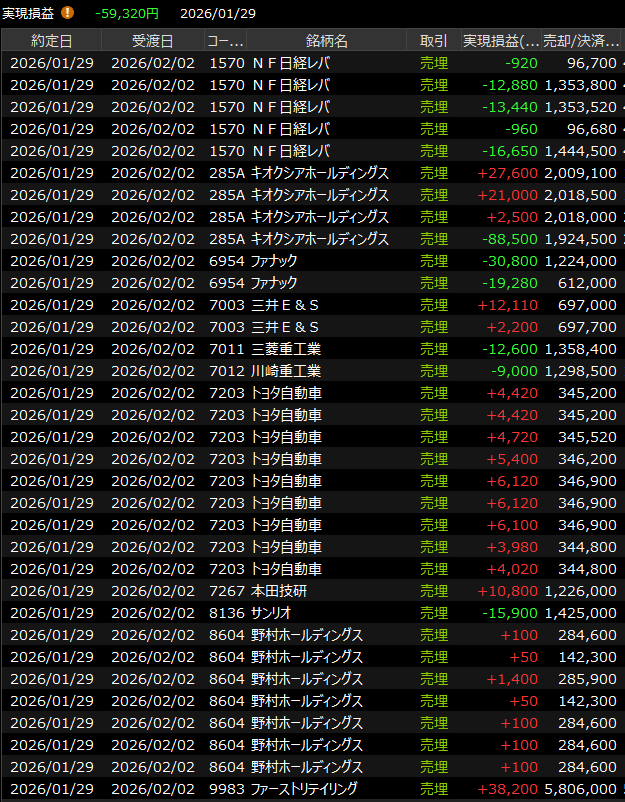
Task: Sort by the 受渡日 column header
Action: pos(152,41)
